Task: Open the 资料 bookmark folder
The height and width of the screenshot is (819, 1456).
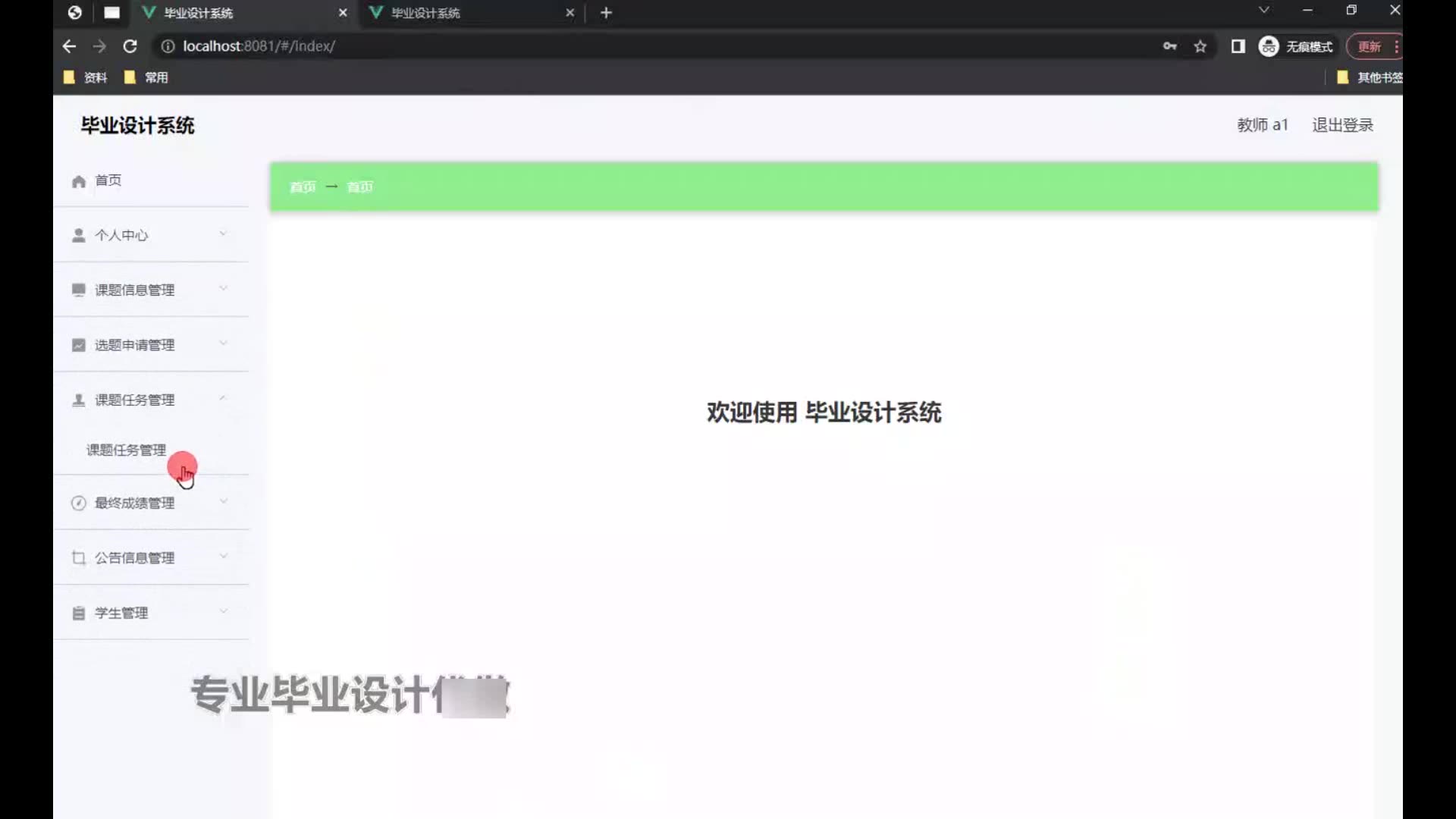Action: [86, 77]
